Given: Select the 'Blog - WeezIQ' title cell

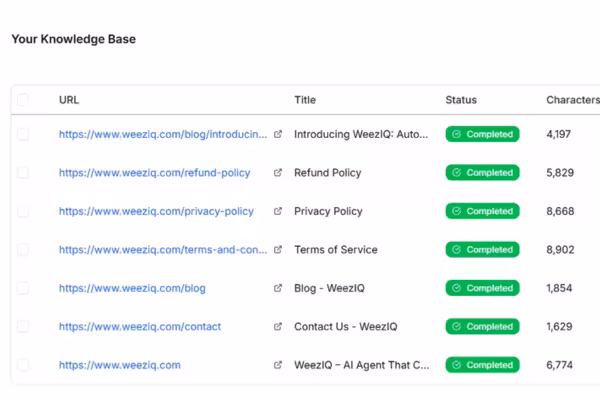Looking at the screenshot, I should 329,288.
